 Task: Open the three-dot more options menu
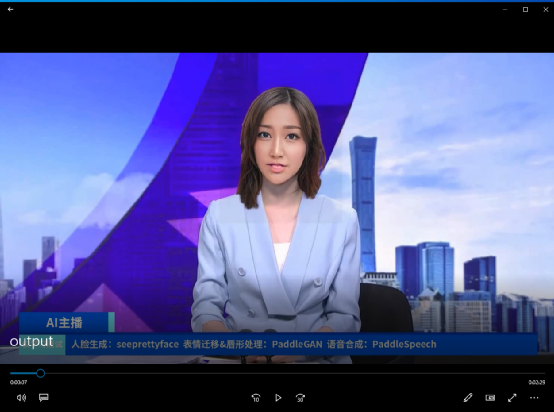click(534, 398)
